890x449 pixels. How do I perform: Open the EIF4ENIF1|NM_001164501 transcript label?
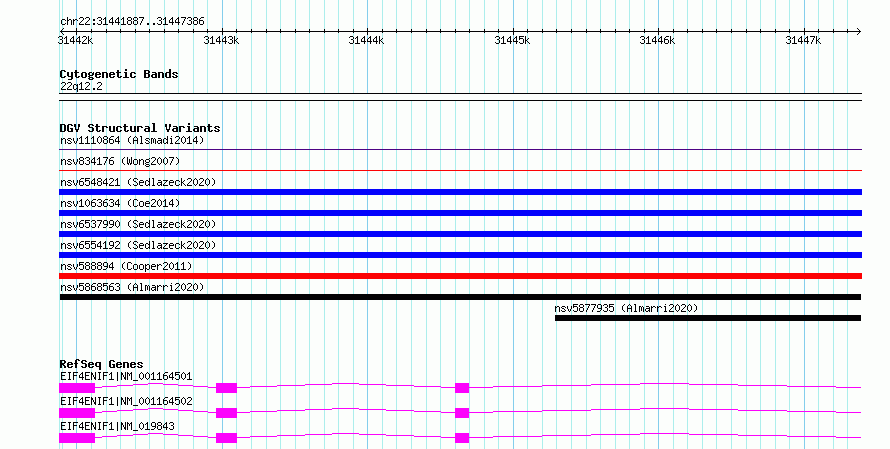[x=126, y=376]
